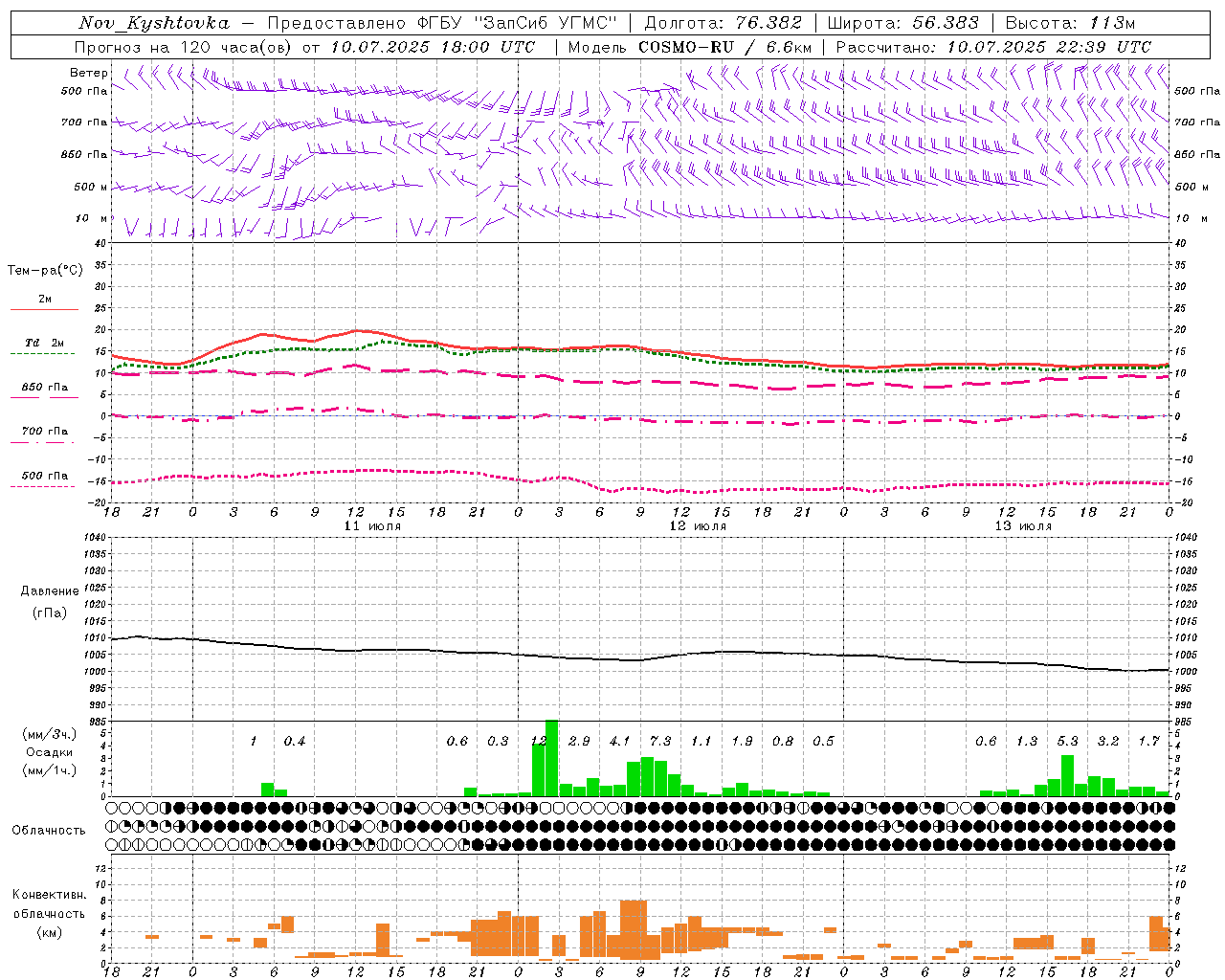This screenshot has width=1225, height=980.
Task: Click the computed time Рассчитано: 10.07.2025 22:39 UTC
Action: 993,47
